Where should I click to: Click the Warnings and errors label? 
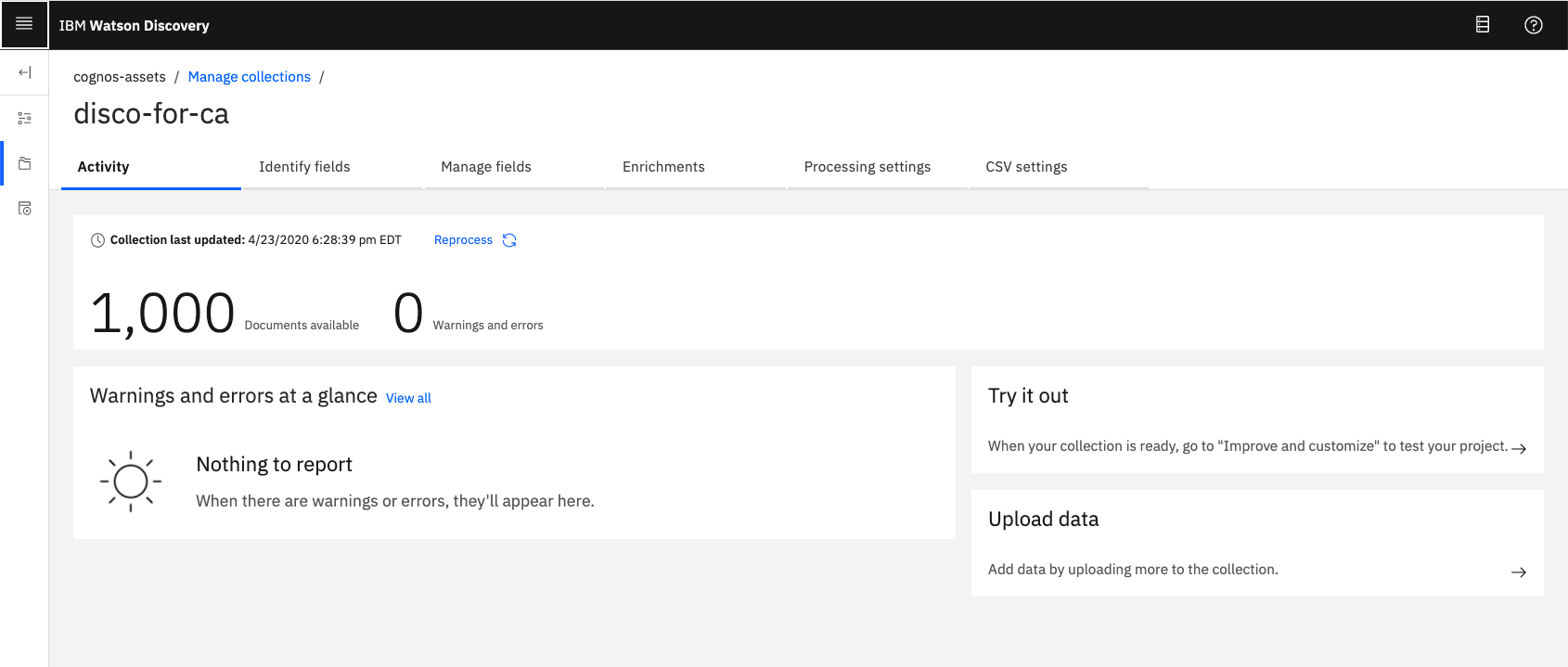[488, 326]
